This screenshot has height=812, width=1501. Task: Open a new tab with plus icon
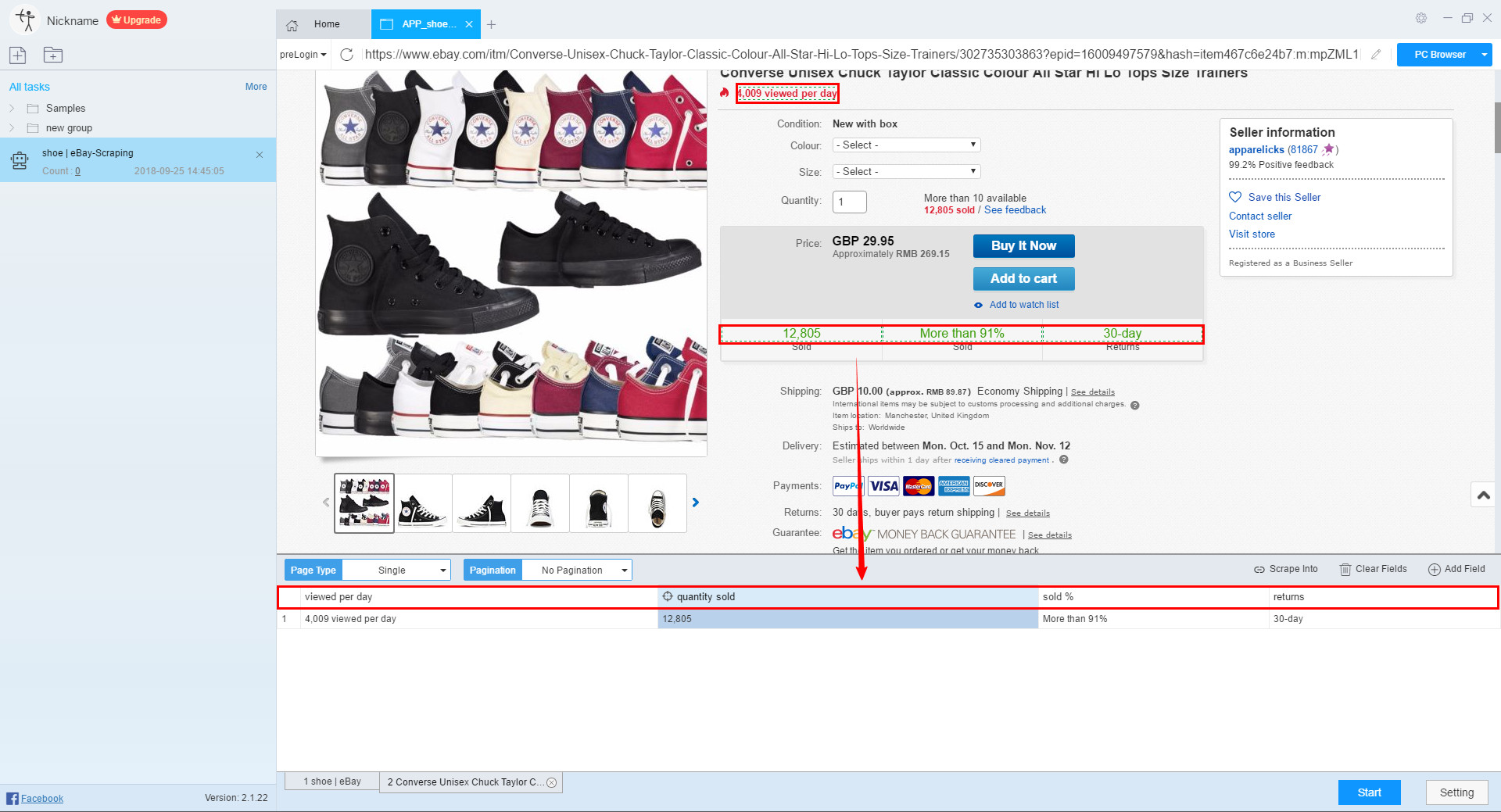pos(491,24)
